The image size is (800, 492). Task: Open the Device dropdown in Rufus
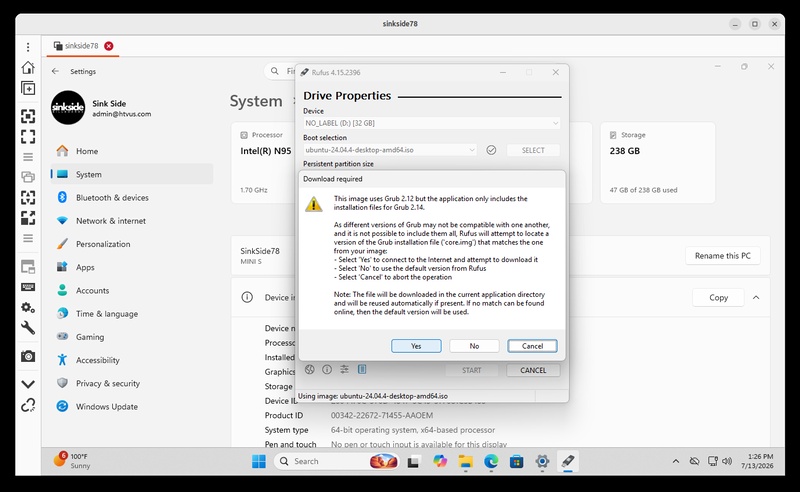[432, 123]
